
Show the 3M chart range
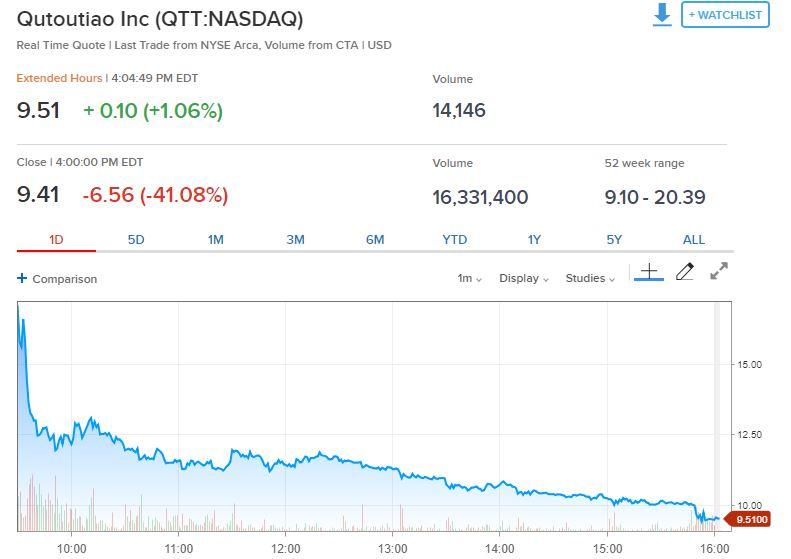tap(295, 239)
